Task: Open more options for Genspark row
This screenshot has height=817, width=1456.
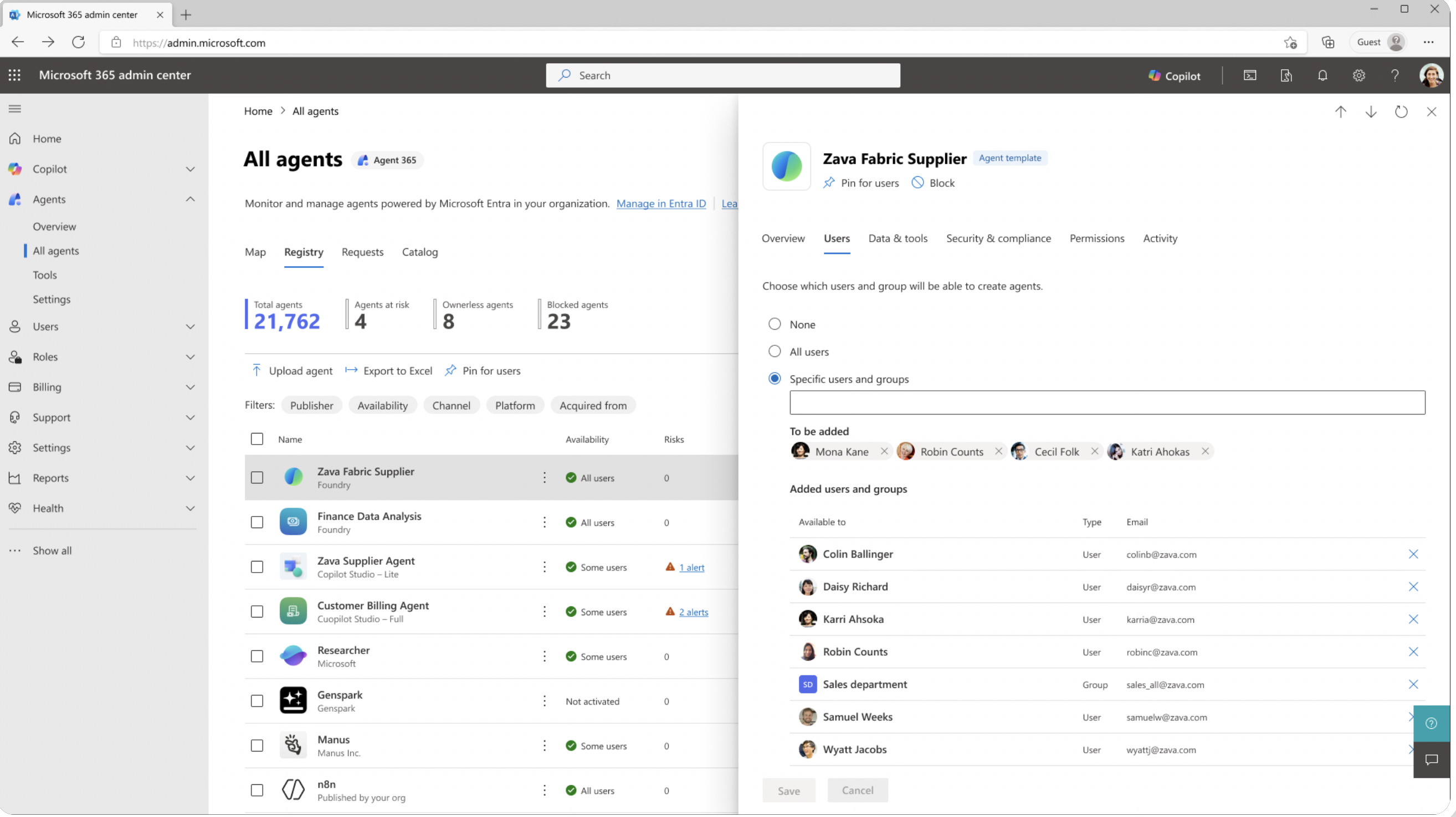Action: pyautogui.click(x=544, y=701)
